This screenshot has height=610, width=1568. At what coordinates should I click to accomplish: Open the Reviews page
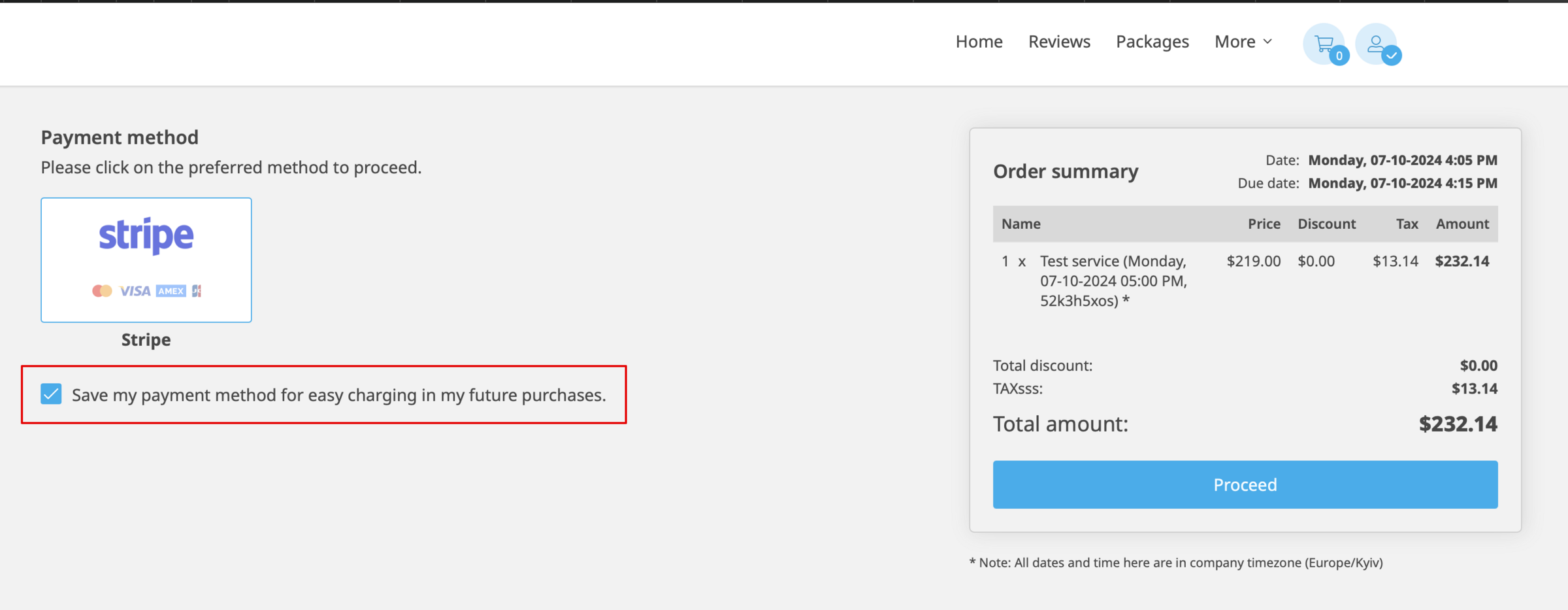(1059, 41)
